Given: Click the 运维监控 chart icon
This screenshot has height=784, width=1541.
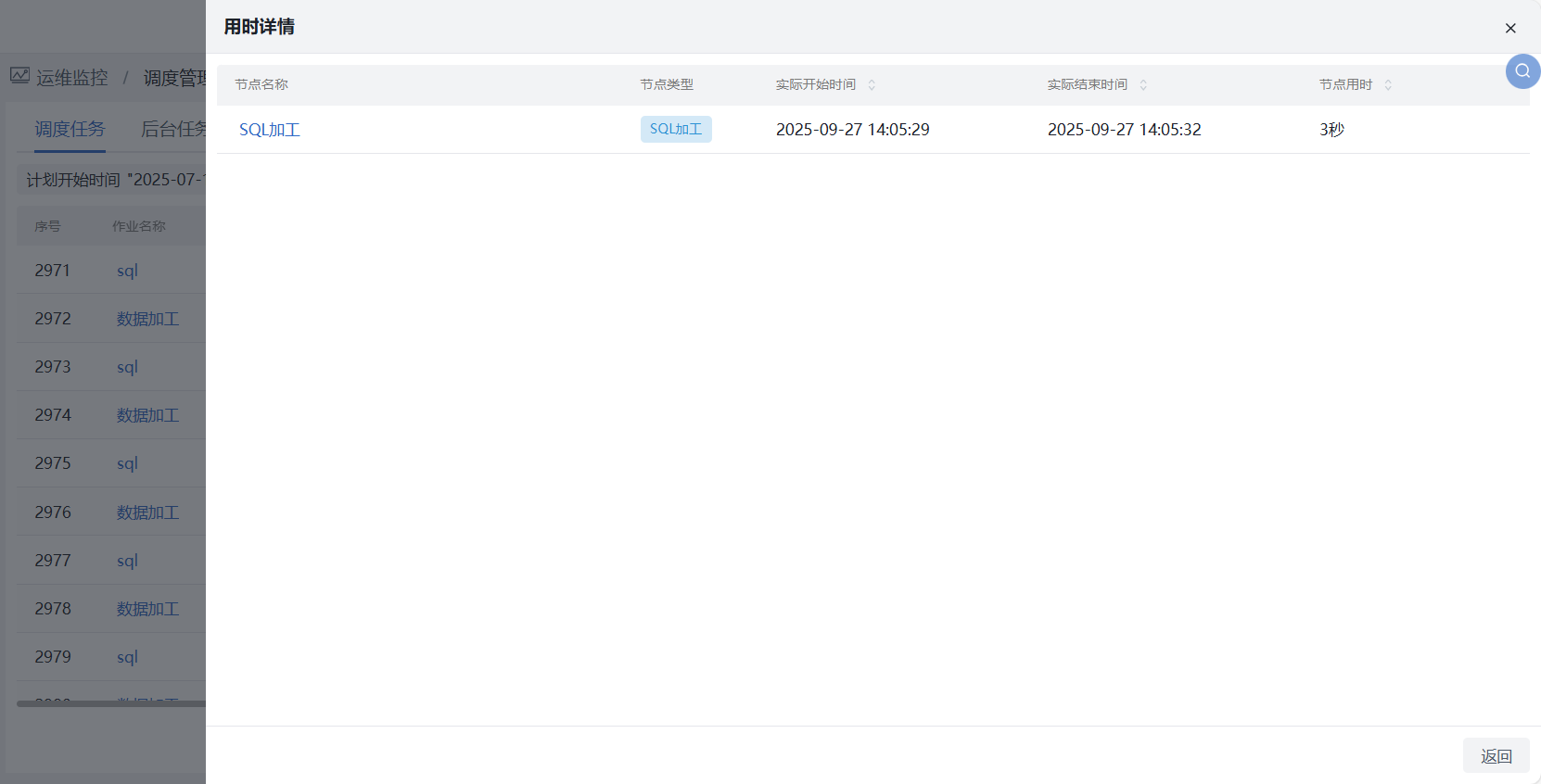Looking at the screenshot, I should click(x=19, y=76).
